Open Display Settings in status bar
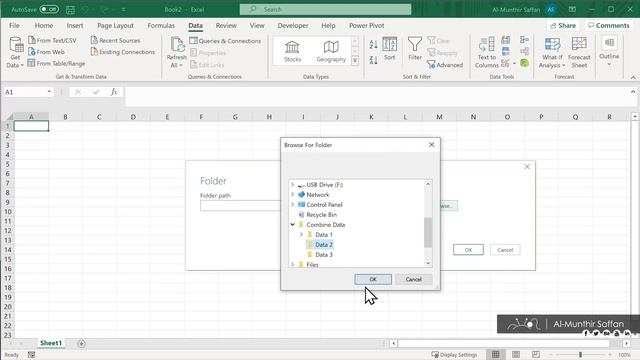Image resolution: width=640 pixels, height=360 pixels. tap(454, 355)
